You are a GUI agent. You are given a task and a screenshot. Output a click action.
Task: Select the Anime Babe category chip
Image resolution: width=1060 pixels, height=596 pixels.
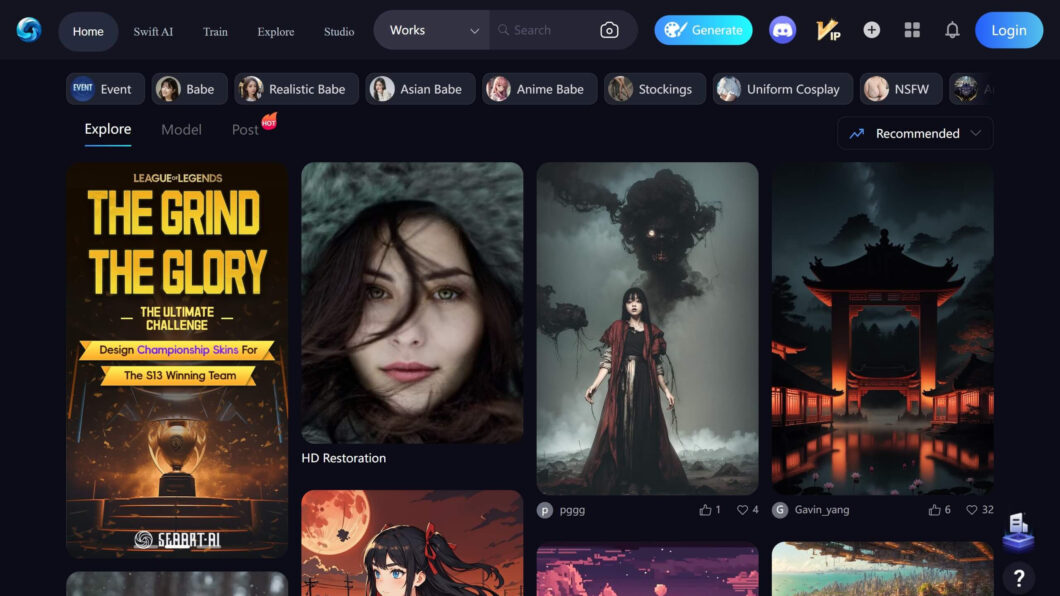tap(539, 89)
